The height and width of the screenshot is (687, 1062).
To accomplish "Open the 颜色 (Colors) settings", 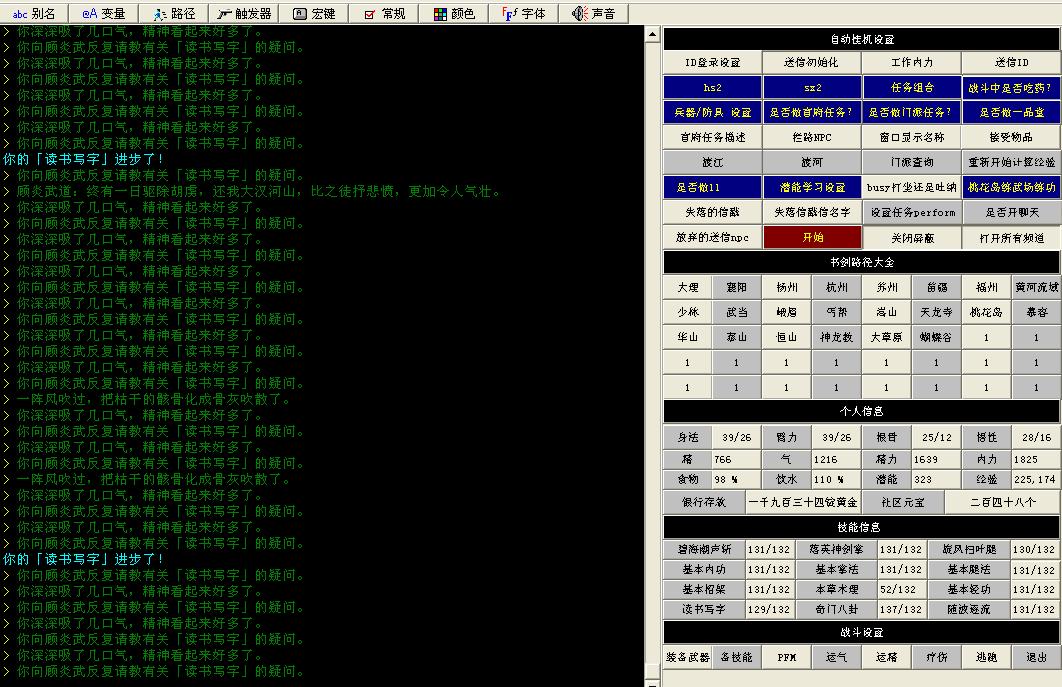I will (x=454, y=13).
